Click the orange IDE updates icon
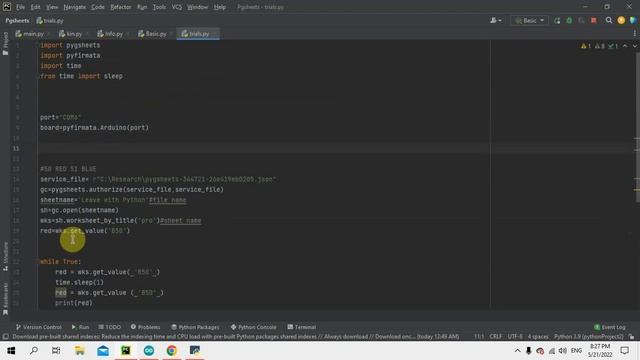This screenshot has width=640, height=360. pyautogui.click(x=621, y=20)
